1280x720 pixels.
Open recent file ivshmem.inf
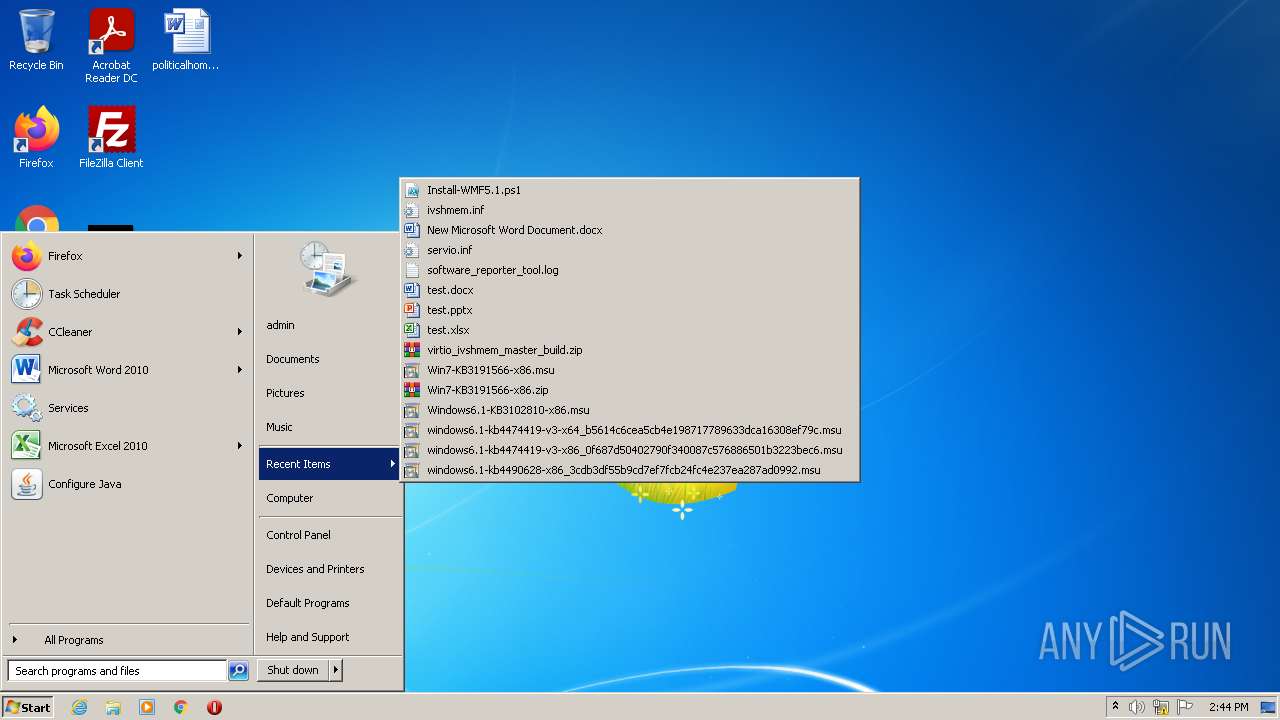click(x=629, y=210)
